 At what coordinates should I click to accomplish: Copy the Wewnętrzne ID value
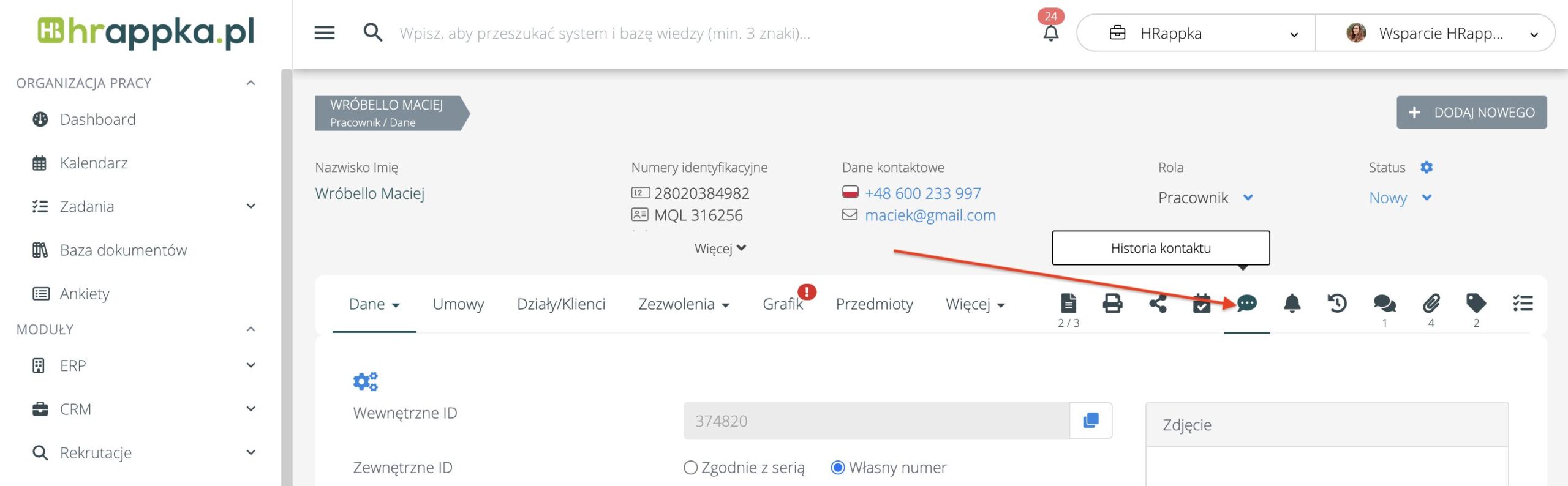click(1090, 421)
